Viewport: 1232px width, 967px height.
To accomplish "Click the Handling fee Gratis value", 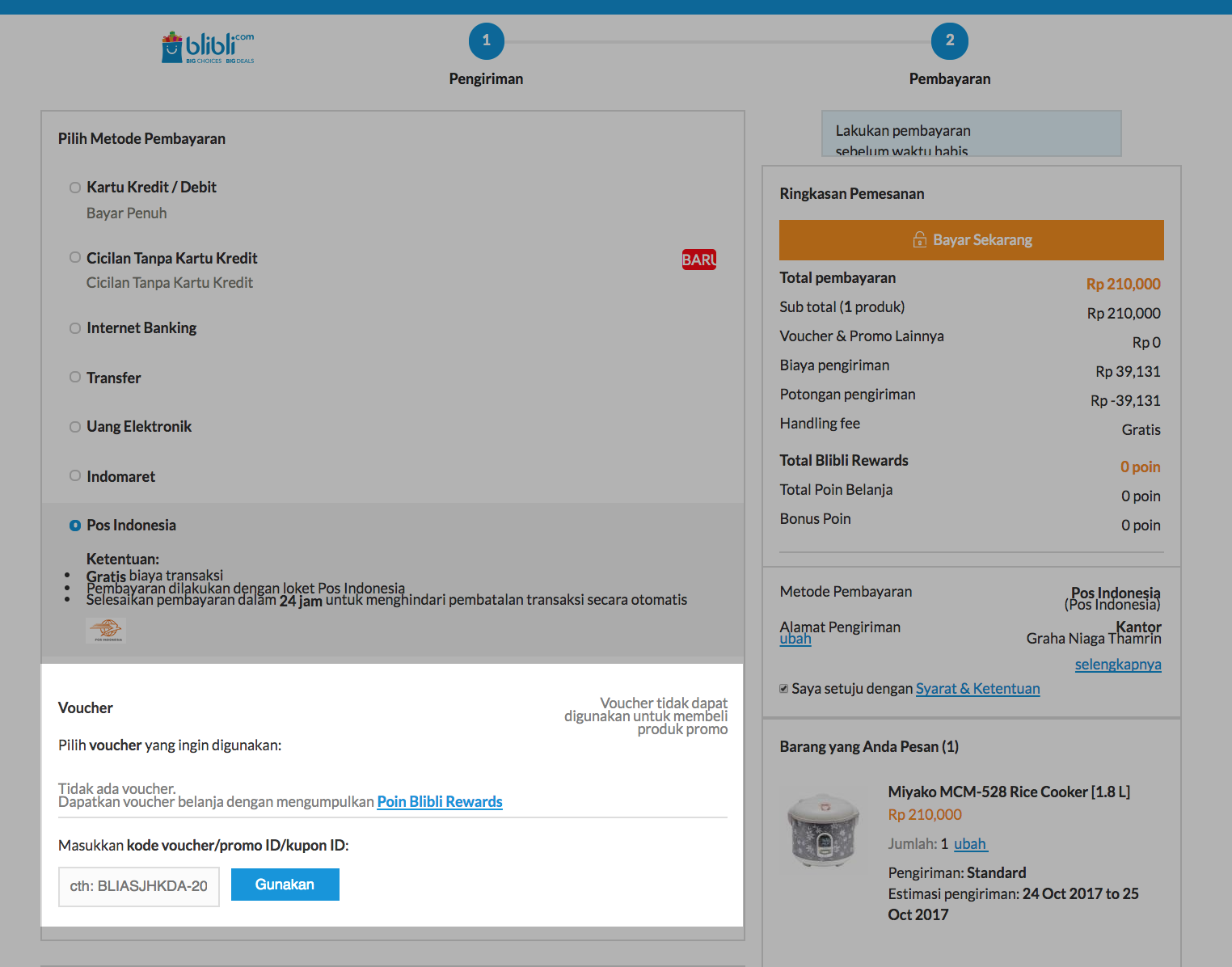I will [x=1141, y=429].
